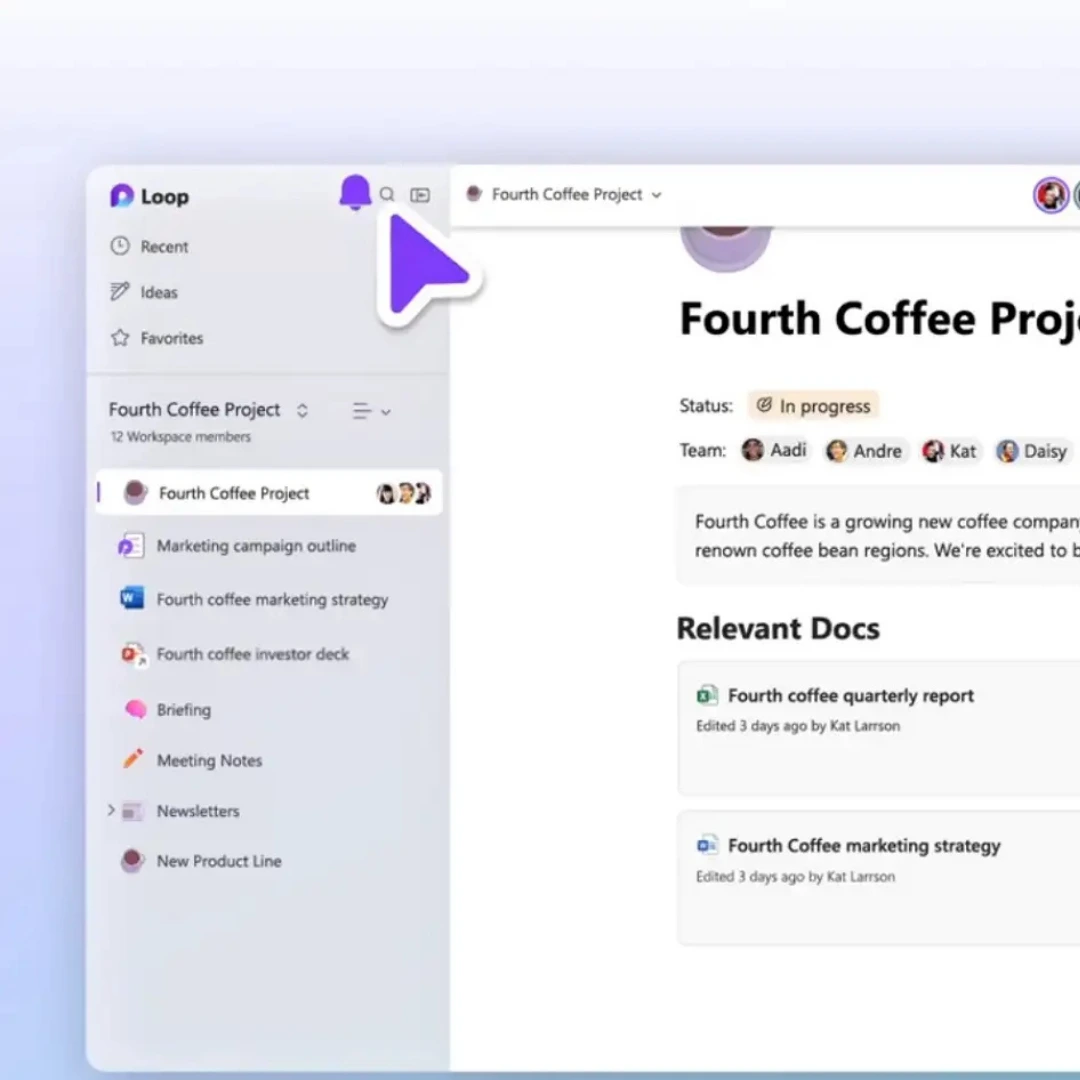This screenshot has height=1080, width=1080.
Task: Click the purple notifications bell icon
Action: (355, 192)
